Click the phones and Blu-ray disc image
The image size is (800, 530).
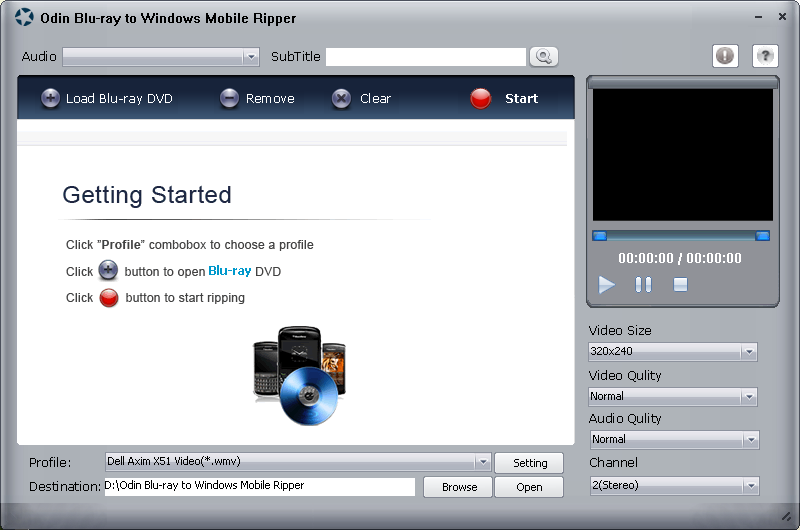tap(299, 375)
